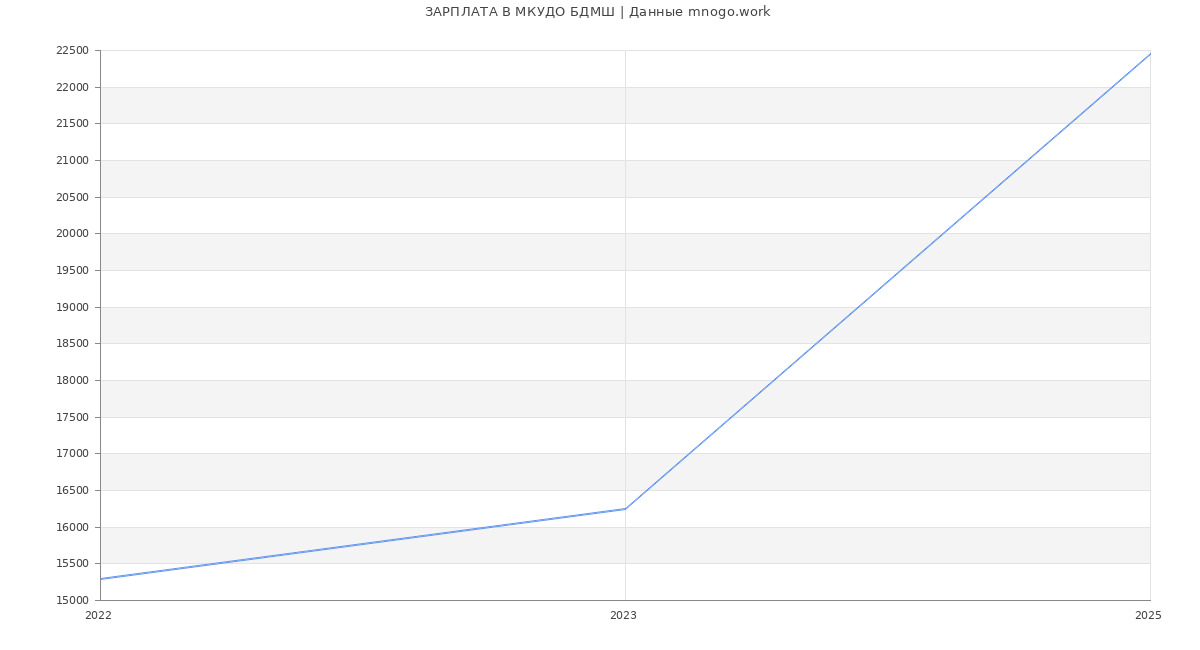
Task: Select the 2025 x-axis label
Action: tap(1148, 616)
